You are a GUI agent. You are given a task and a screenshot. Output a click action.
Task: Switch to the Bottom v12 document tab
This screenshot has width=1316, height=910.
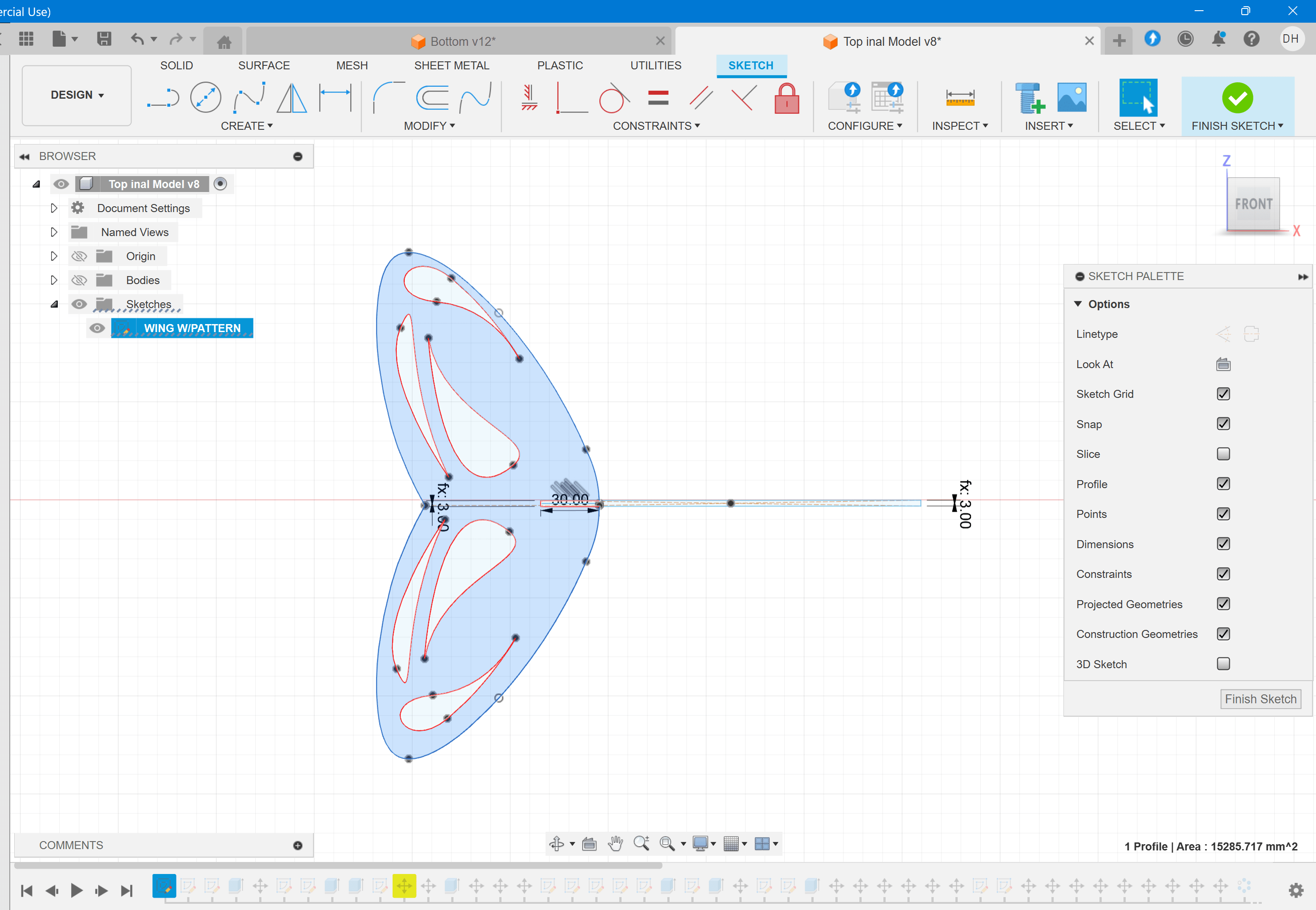tap(459, 41)
